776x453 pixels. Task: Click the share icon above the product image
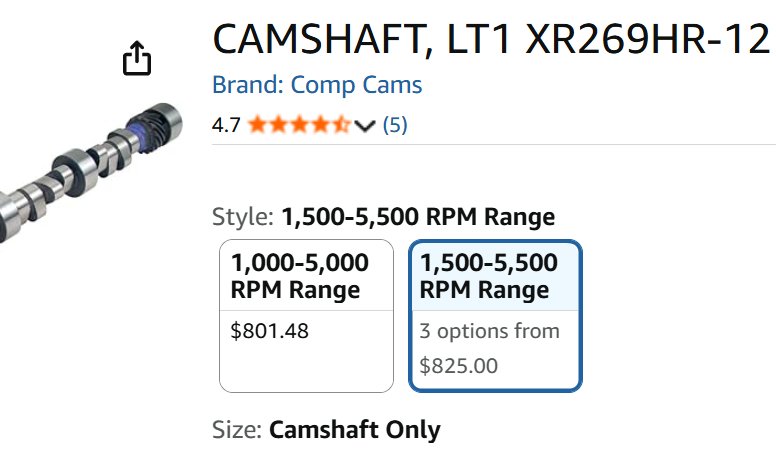point(137,59)
